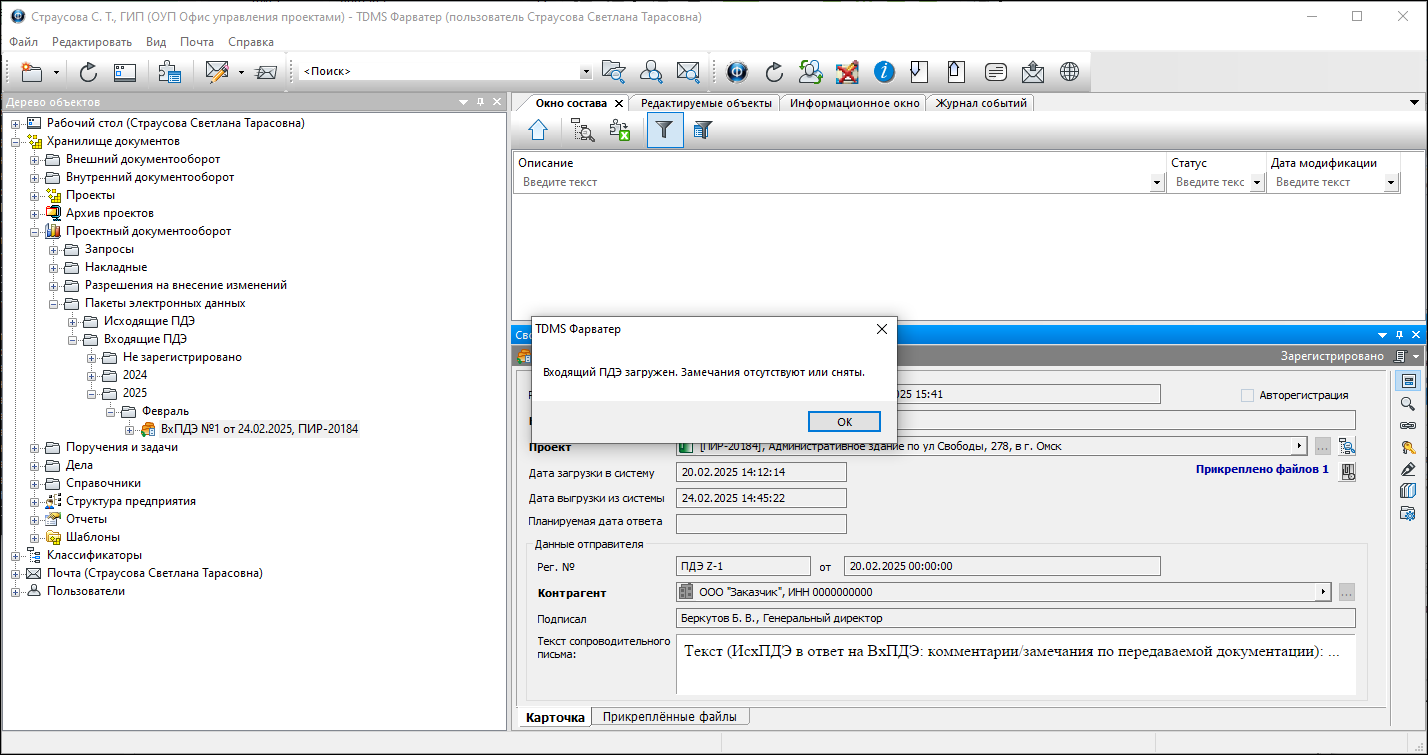Expand the Внешний документооборот tree node

35,159
